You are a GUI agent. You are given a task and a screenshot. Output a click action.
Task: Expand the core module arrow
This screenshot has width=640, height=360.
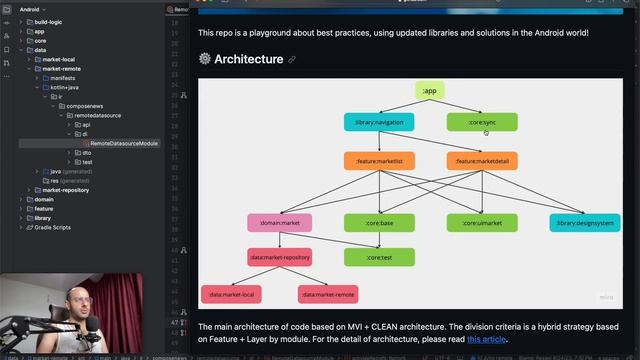(x=21, y=41)
